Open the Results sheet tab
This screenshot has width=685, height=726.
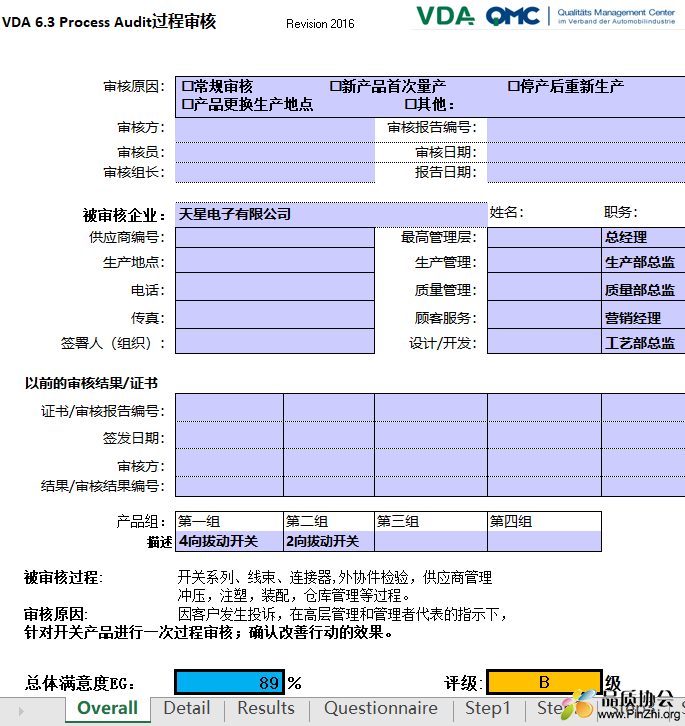tap(266, 708)
